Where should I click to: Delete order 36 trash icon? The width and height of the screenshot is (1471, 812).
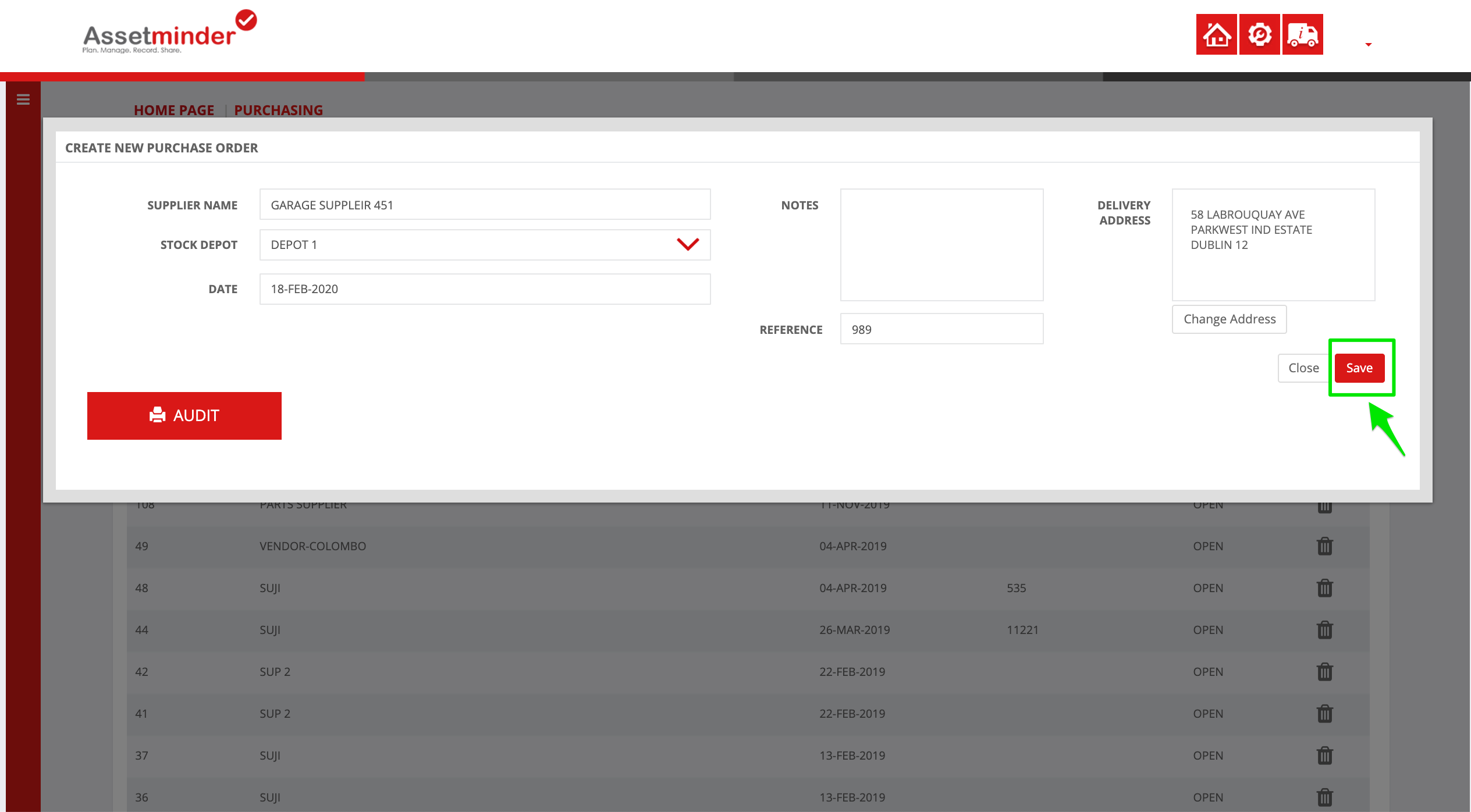[x=1324, y=797]
